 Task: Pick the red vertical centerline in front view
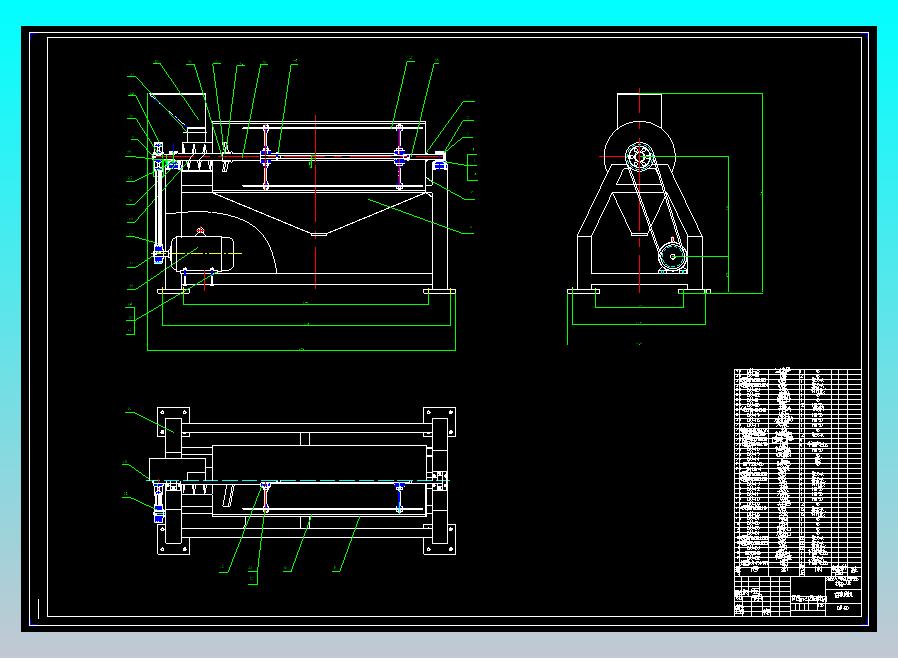point(315,202)
